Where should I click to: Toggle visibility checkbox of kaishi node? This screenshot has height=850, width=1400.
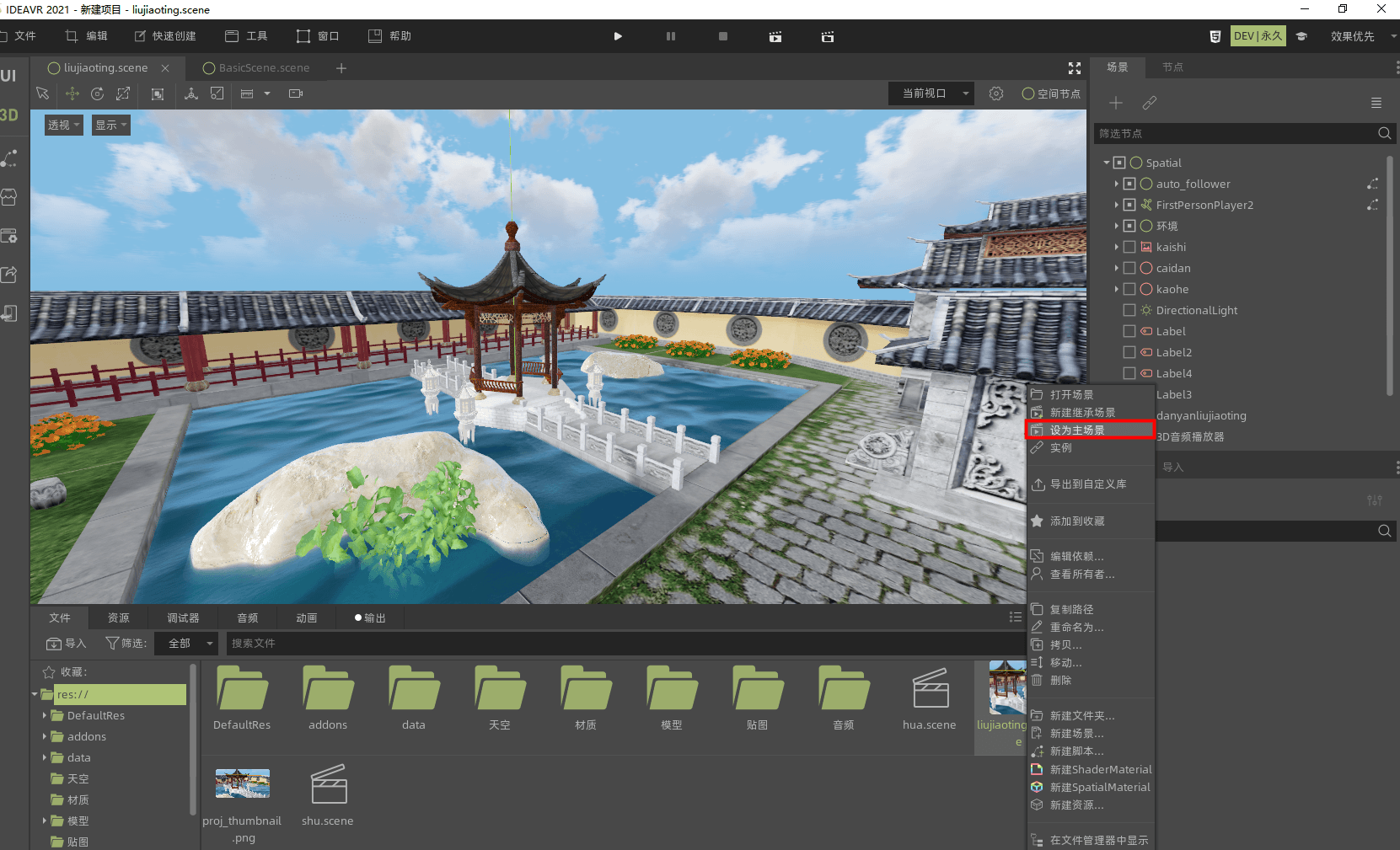pyautogui.click(x=1129, y=247)
